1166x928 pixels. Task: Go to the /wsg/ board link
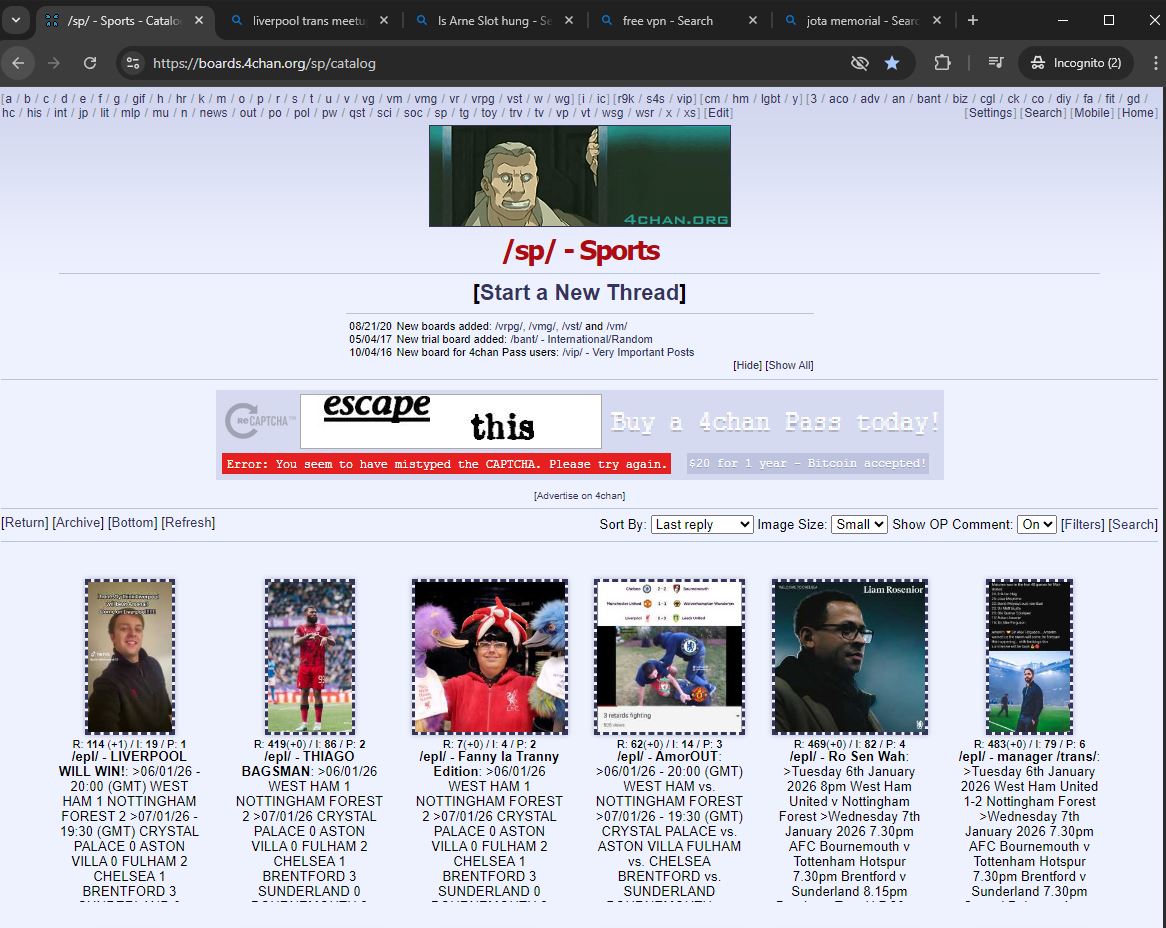pos(613,113)
